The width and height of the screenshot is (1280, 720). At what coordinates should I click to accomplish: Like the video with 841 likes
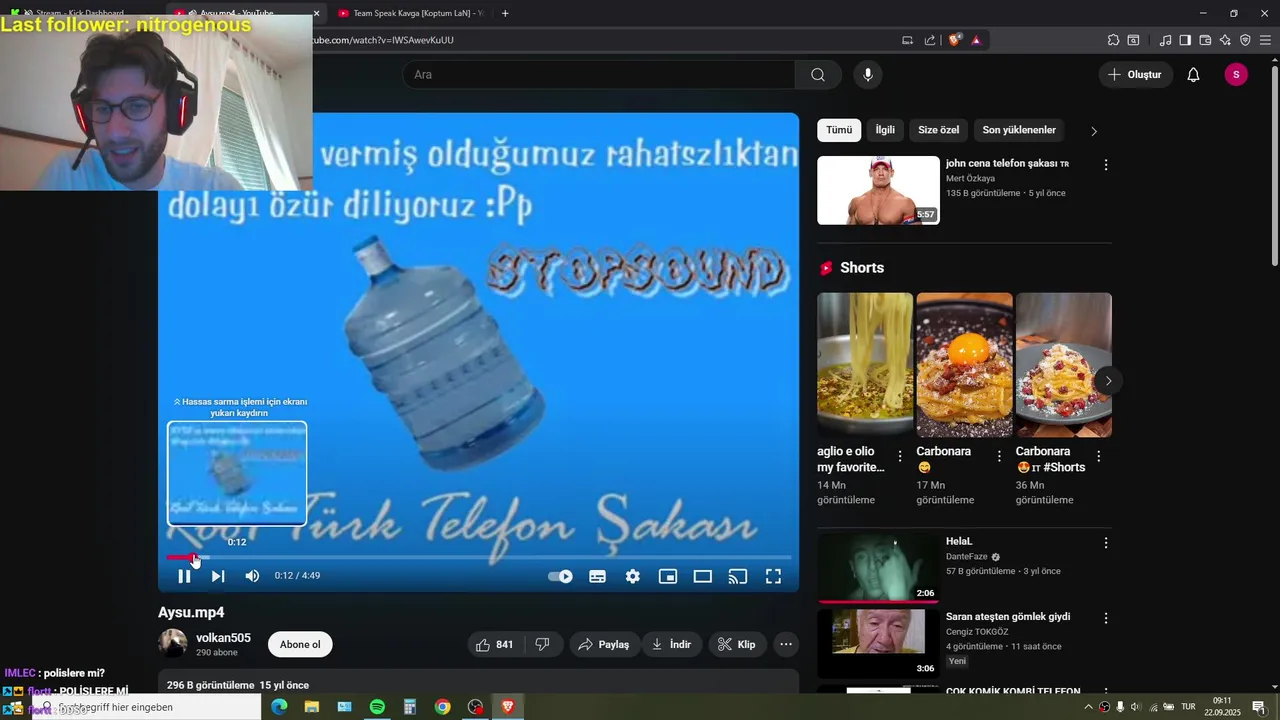pyautogui.click(x=494, y=645)
